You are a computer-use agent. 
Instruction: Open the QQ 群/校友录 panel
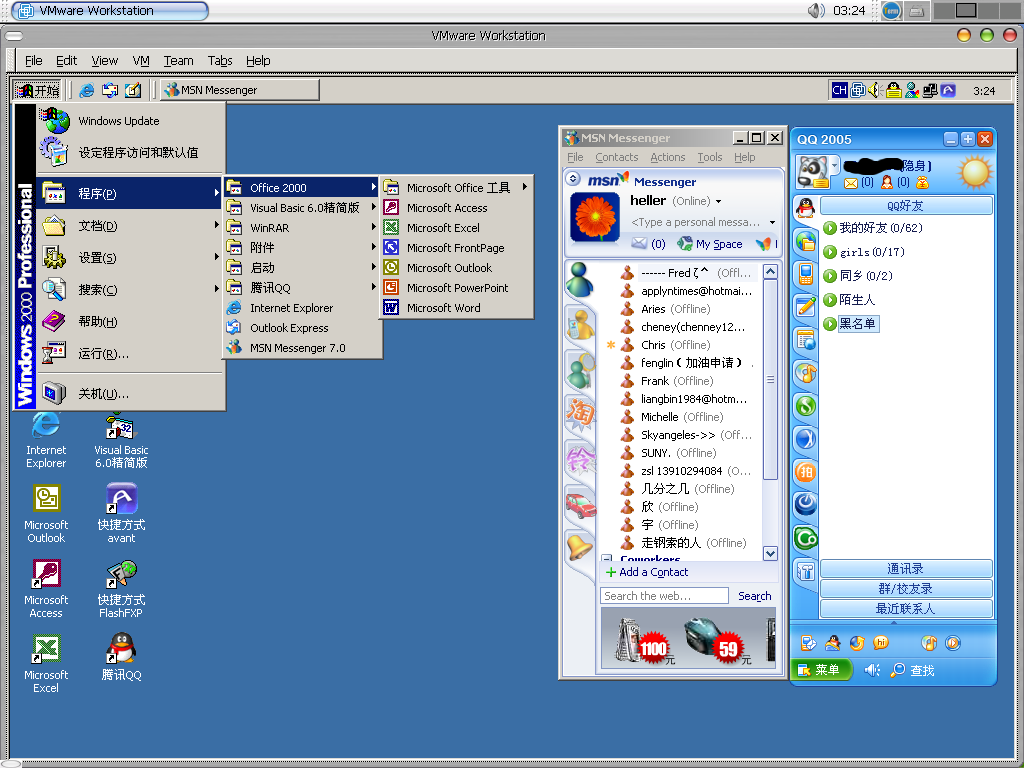point(906,588)
